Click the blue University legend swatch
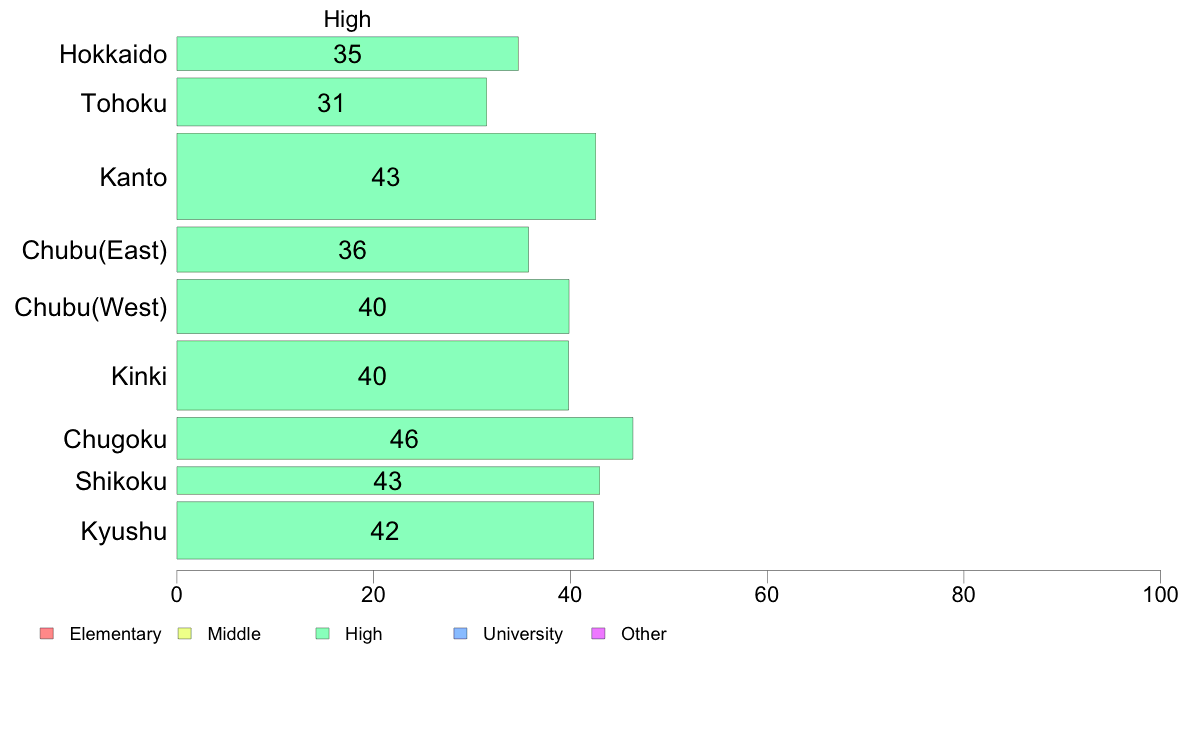The image size is (1188, 736). (460, 634)
